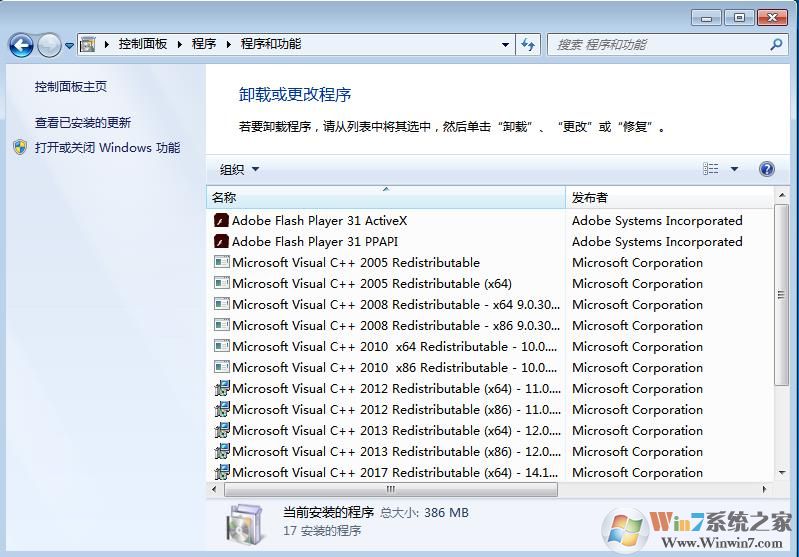
Task: Refresh the Programs and Features list
Action: 528,45
